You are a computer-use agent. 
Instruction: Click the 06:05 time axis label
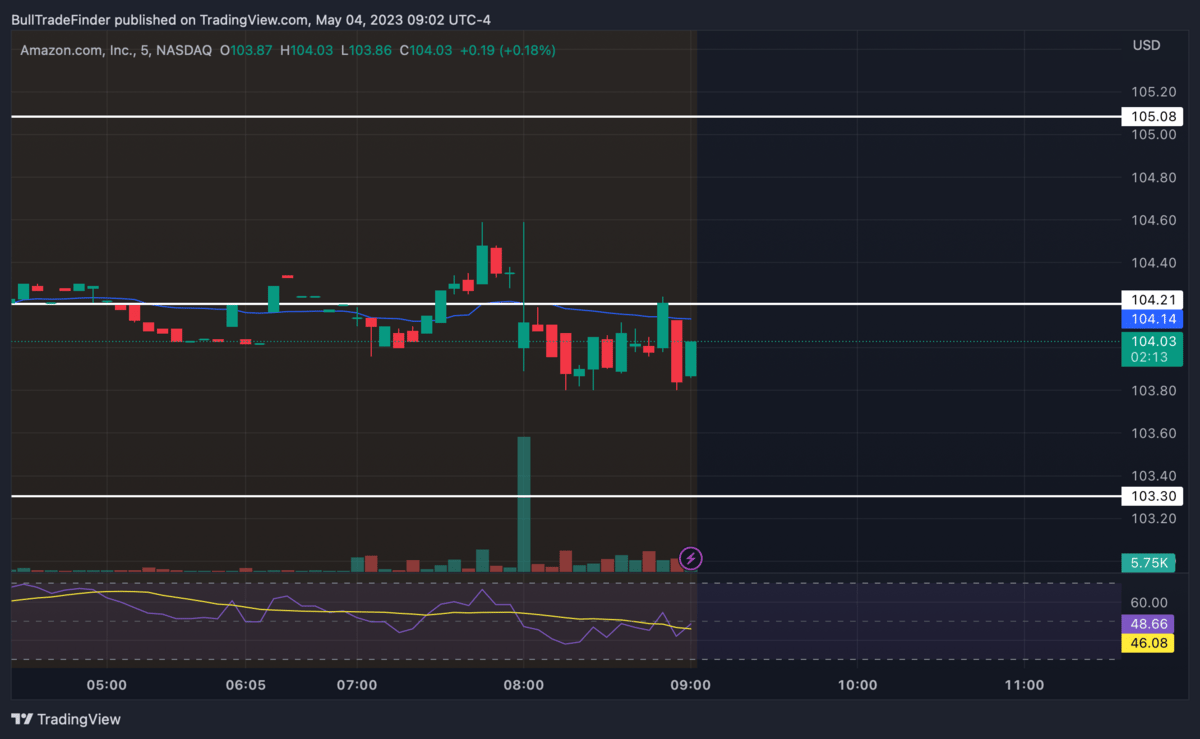(246, 685)
